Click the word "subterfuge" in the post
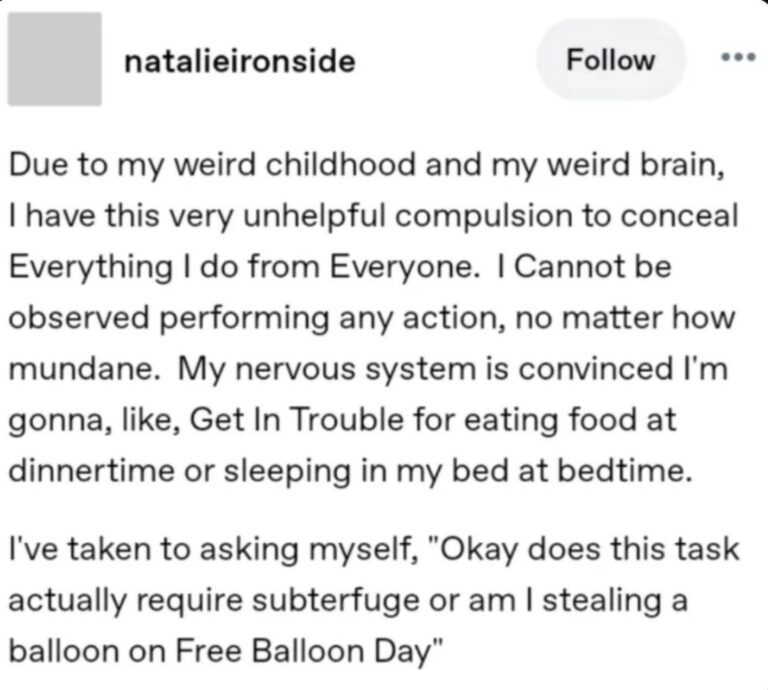This screenshot has height=690, width=768. click(x=336, y=600)
